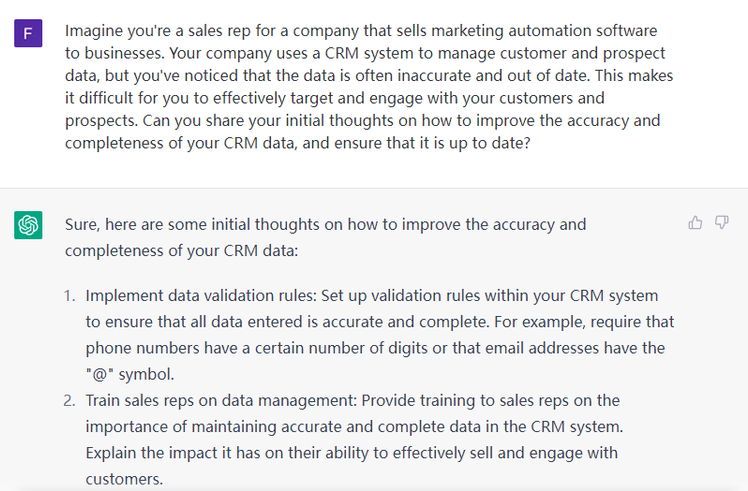Click the purple F user avatar
This screenshot has height=491, width=748.
(28, 37)
